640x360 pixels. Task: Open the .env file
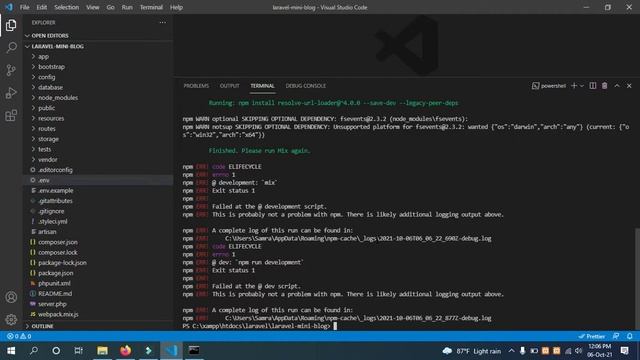98,180
